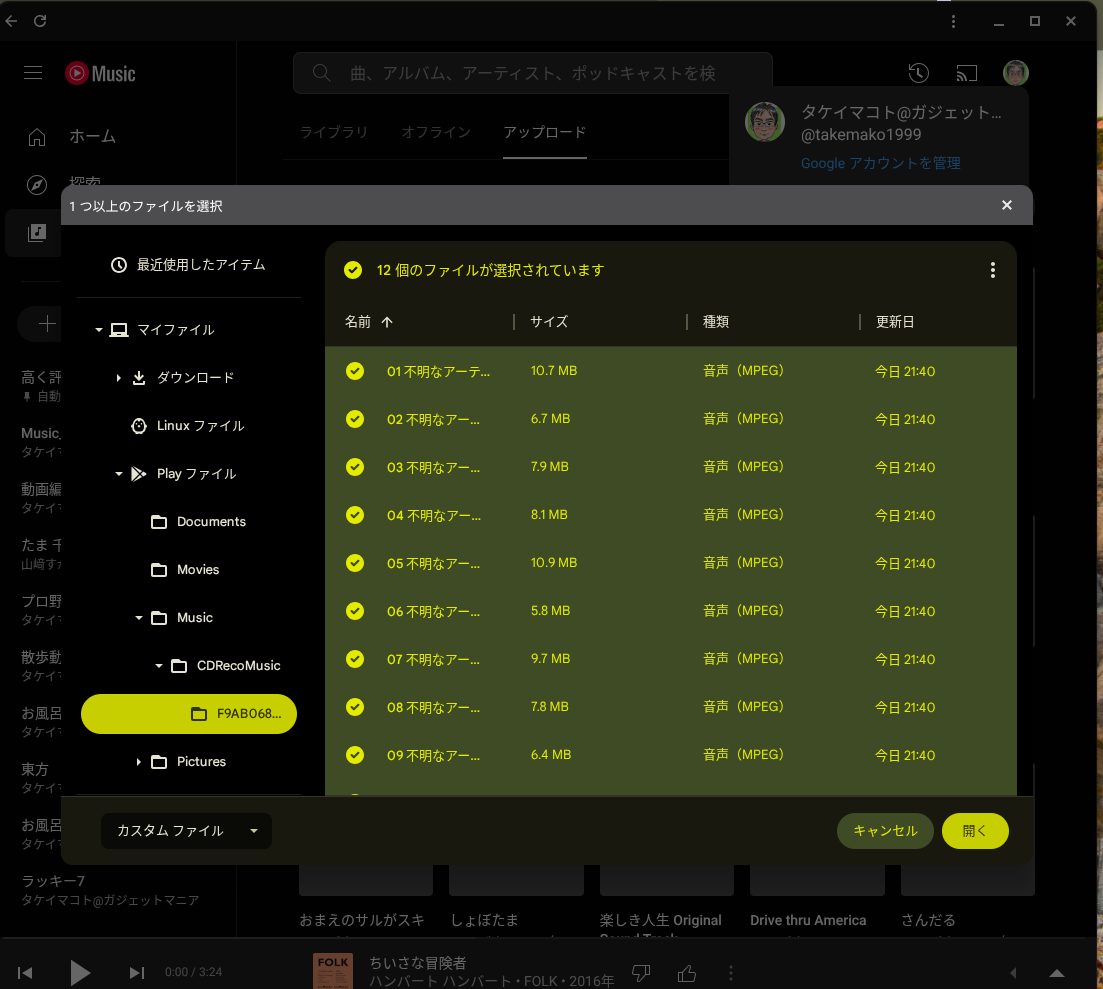1103x989 pixels.
Task: Click the 開く open button
Action: tap(974, 831)
